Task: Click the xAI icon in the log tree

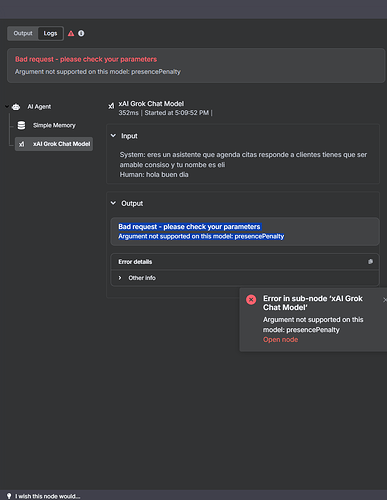Action: pyautogui.click(x=22, y=144)
